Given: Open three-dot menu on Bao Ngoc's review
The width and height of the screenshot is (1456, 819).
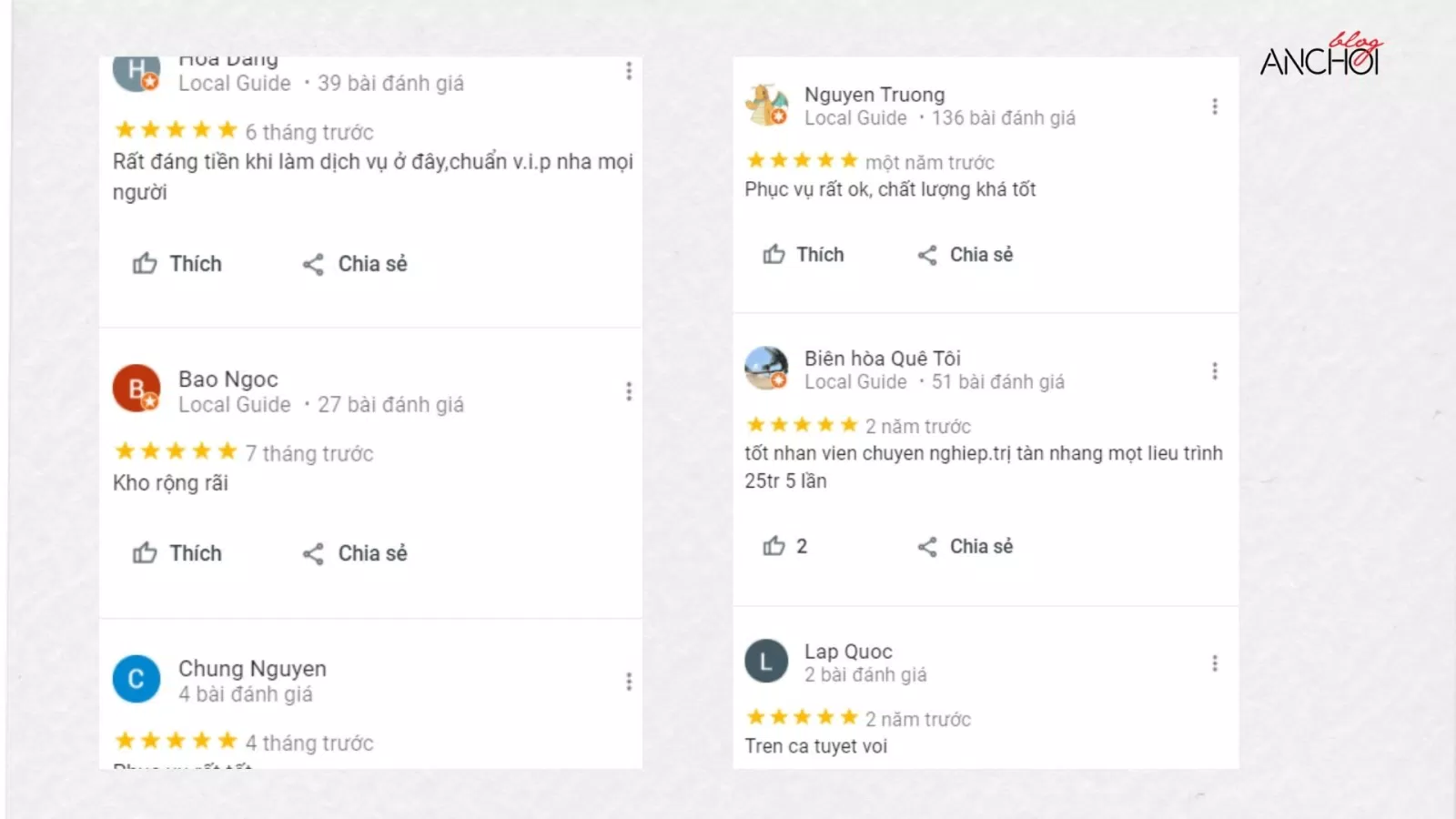Looking at the screenshot, I should point(629,391).
